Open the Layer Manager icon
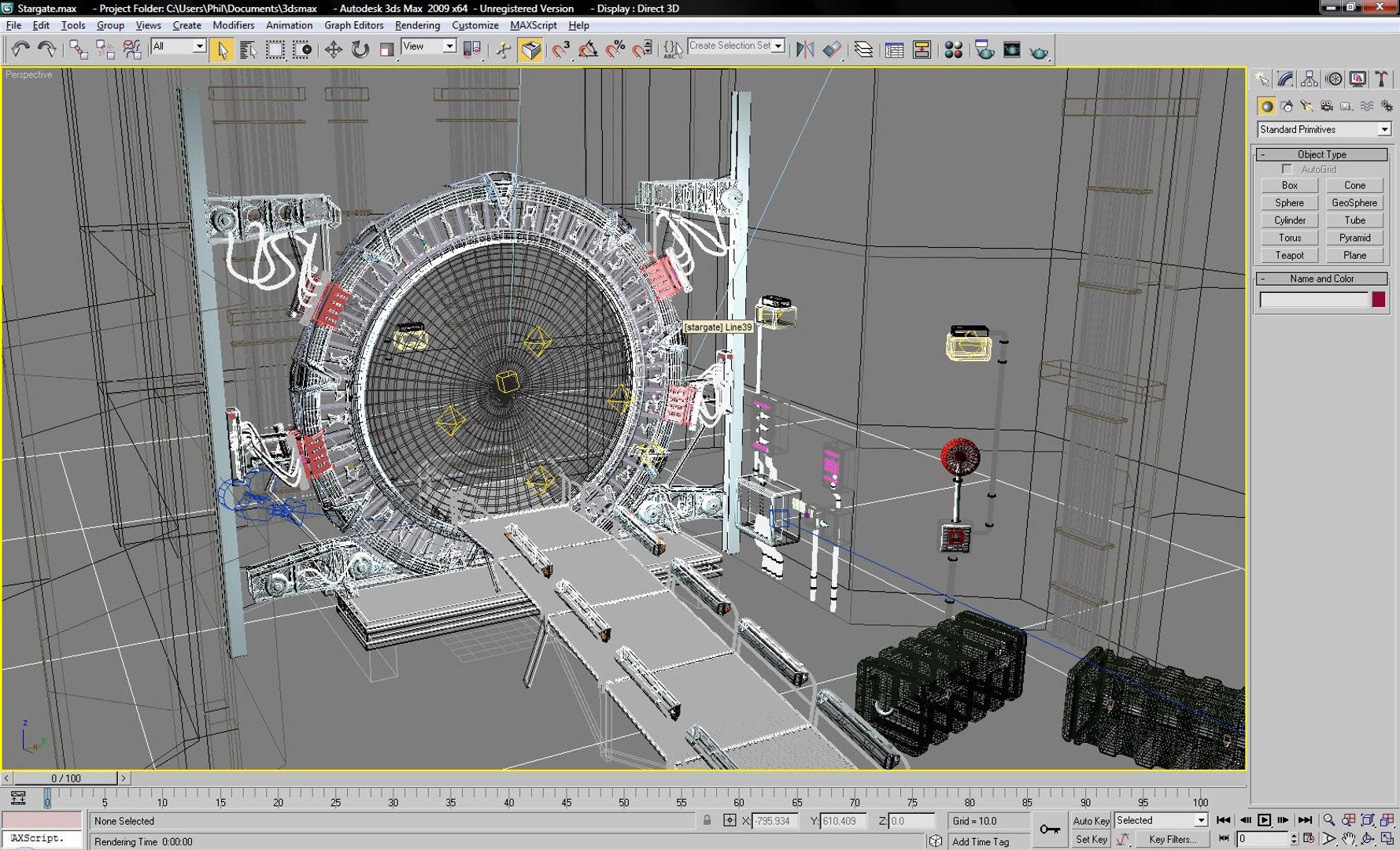 pyautogui.click(x=863, y=50)
